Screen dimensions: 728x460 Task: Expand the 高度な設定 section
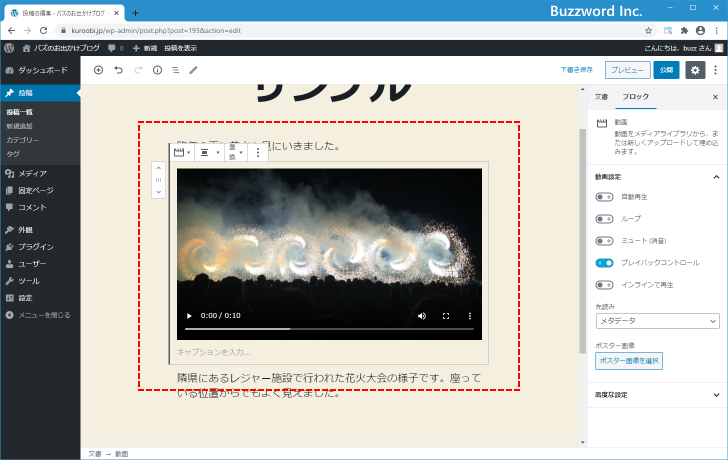coord(656,394)
